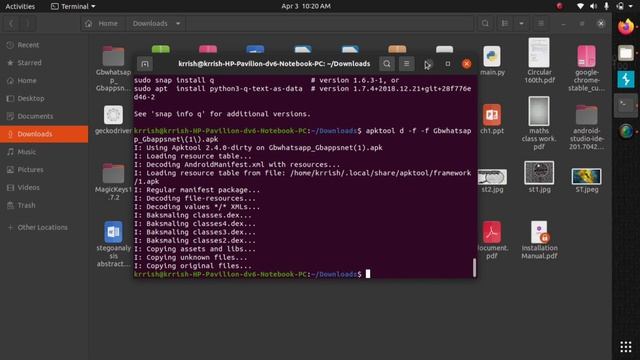Select Circular 160th.pdf file
Screen dimensions: 640x360
tap(539, 53)
